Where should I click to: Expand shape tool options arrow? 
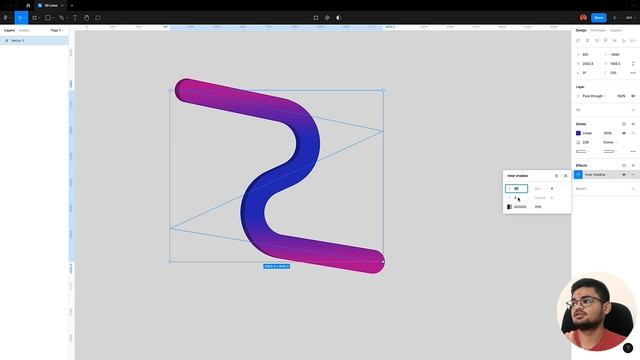coord(53,18)
